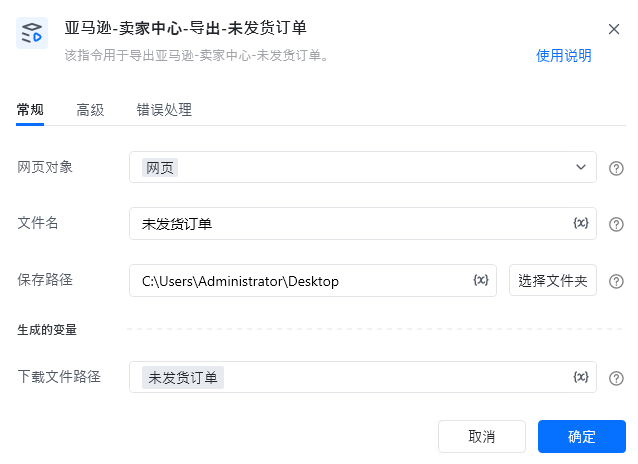The height and width of the screenshot is (464, 638).
Task: Open the 错误处理 tab
Action: 164,110
